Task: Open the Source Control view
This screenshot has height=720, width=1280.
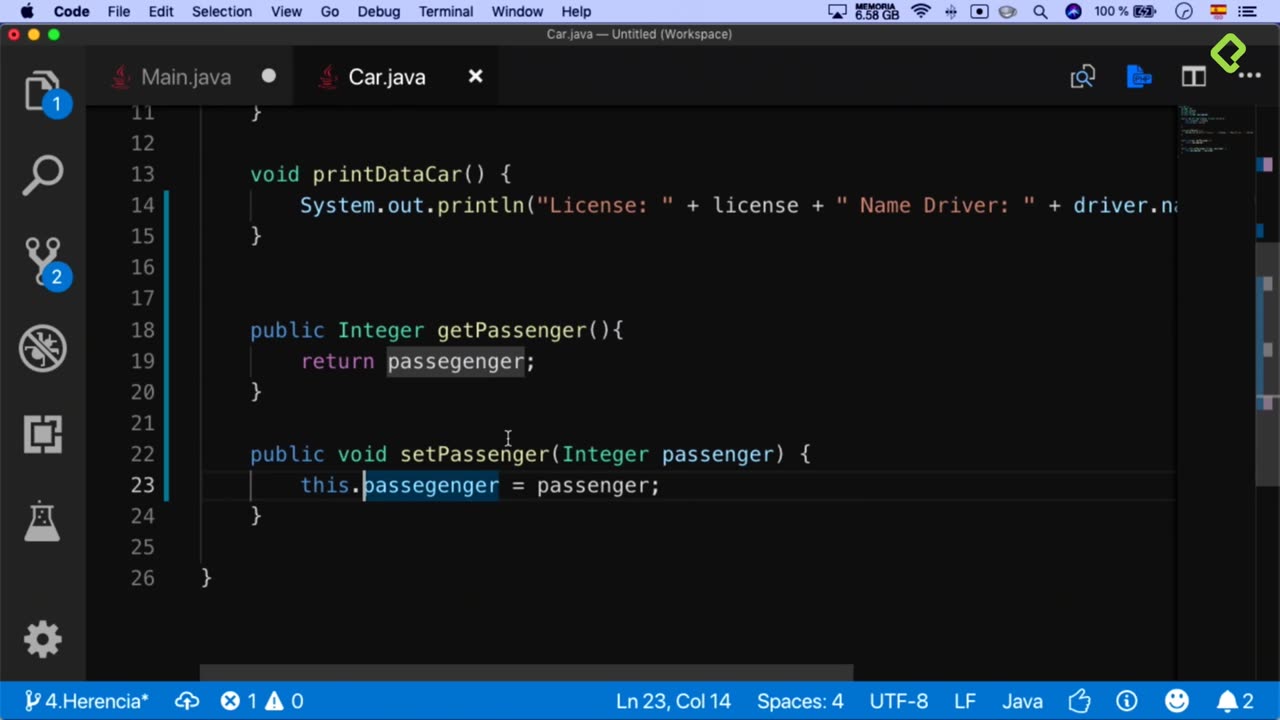Action: tap(43, 262)
